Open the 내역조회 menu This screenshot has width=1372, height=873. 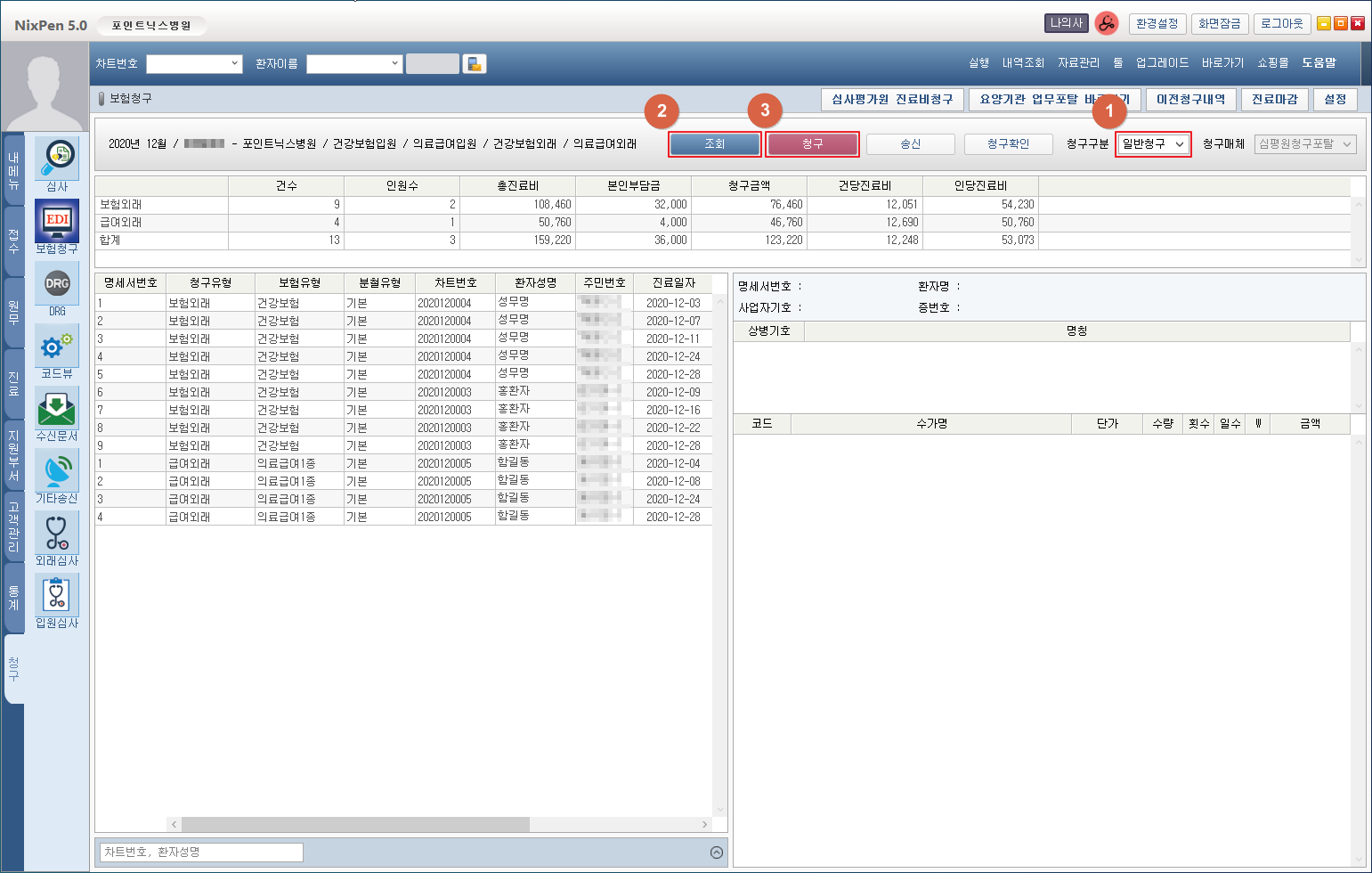(x=1023, y=63)
